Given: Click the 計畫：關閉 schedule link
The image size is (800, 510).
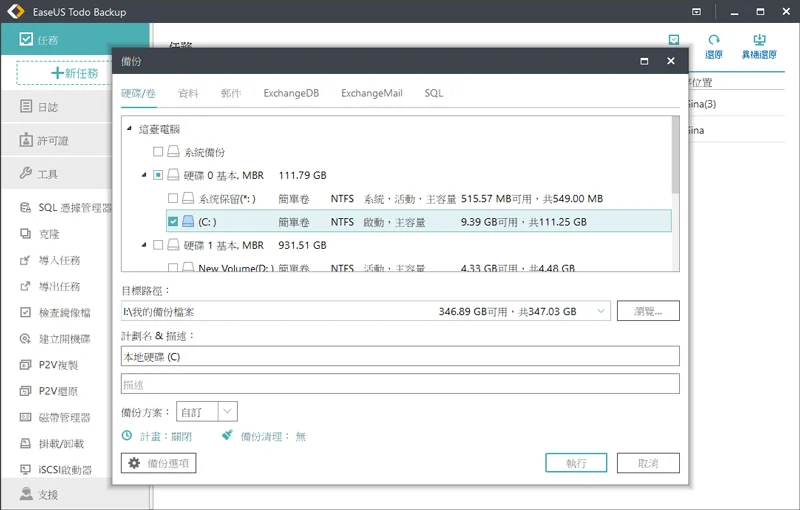Looking at the screenshot, I should pyautogui.click(x=166, y=437).
